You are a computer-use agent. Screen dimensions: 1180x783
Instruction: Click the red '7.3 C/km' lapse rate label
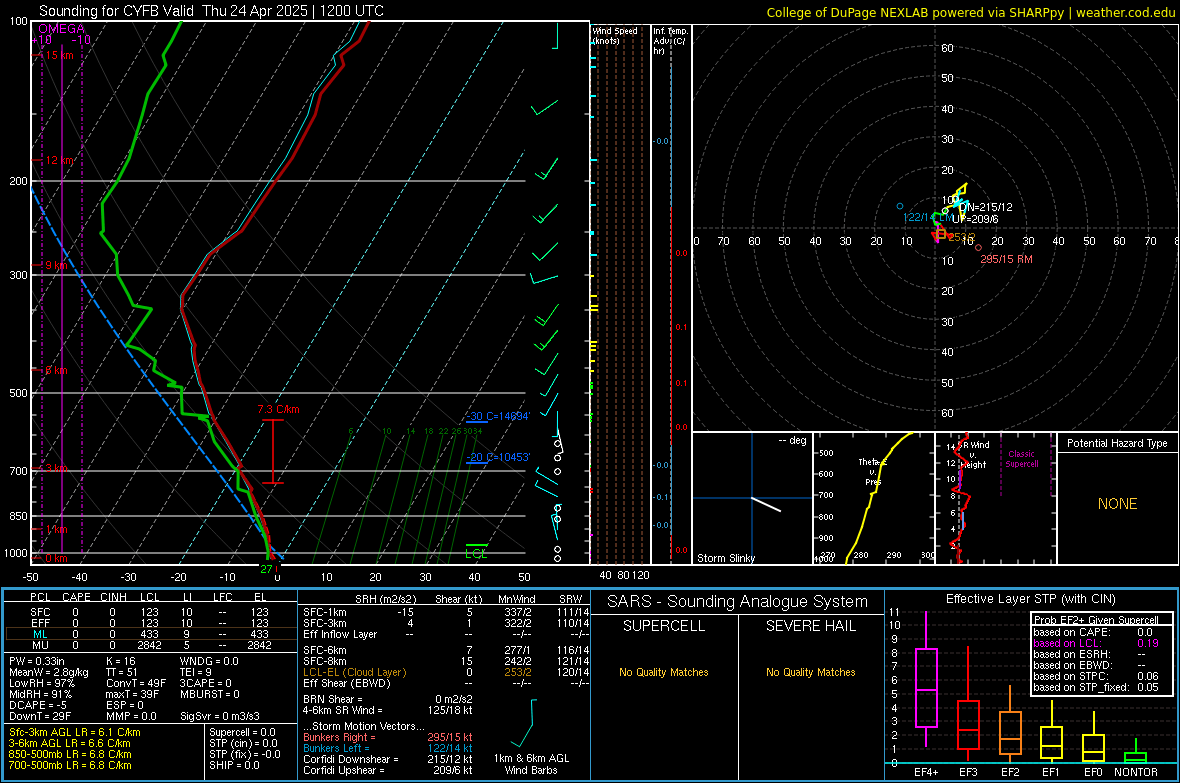[278, 410]
